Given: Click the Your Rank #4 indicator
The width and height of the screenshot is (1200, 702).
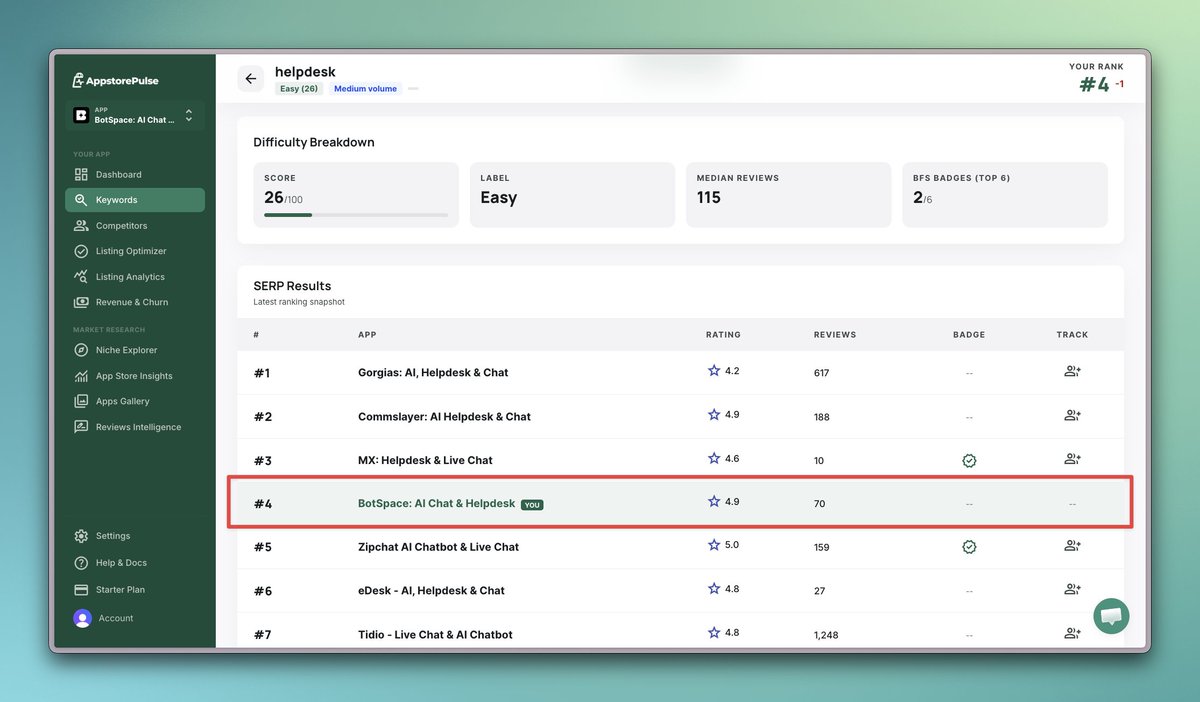Looking at the screenshot, I should click(x=1097, y=79).
